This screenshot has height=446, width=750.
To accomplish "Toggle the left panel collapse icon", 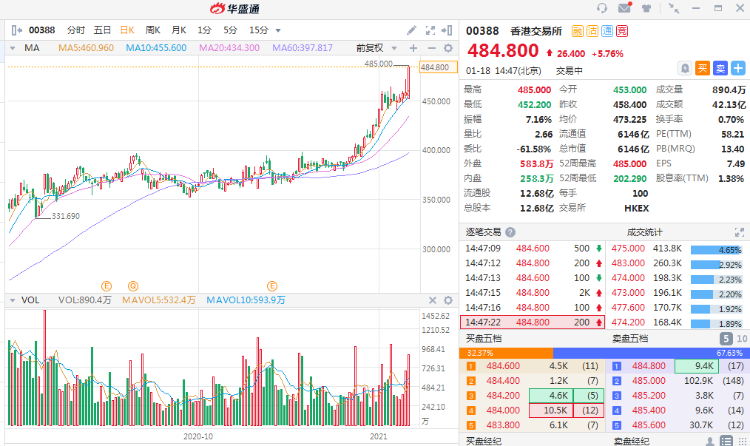I will (x=10, y=30).
